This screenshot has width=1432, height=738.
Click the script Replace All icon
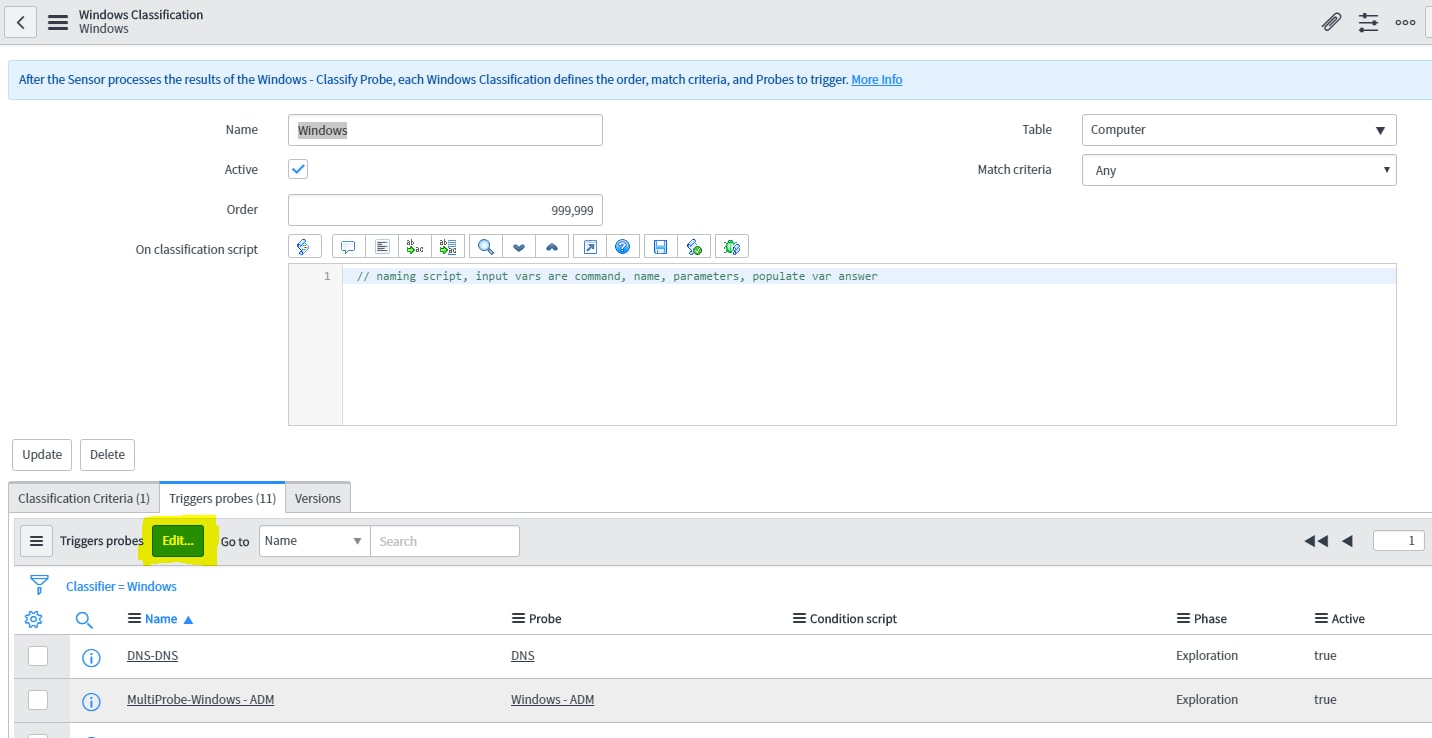point(447,246)
